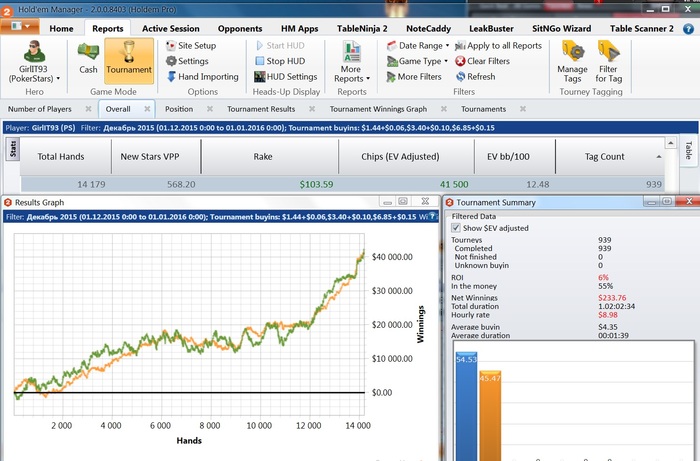The height and width of the screenshot is (461, 700).
Task: Toggle Show $EV adjusted checkbox
Action: point(456,228)
